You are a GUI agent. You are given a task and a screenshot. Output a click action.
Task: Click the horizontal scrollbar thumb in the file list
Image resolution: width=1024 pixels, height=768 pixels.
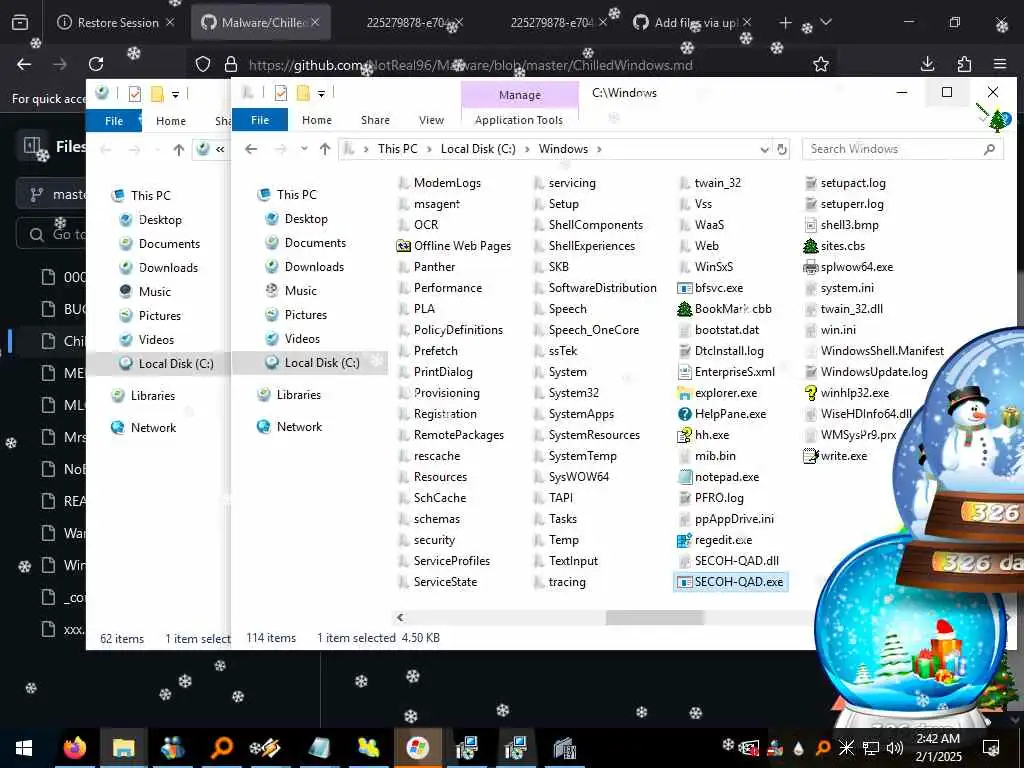pyautogui.click(x=654, y=617)
